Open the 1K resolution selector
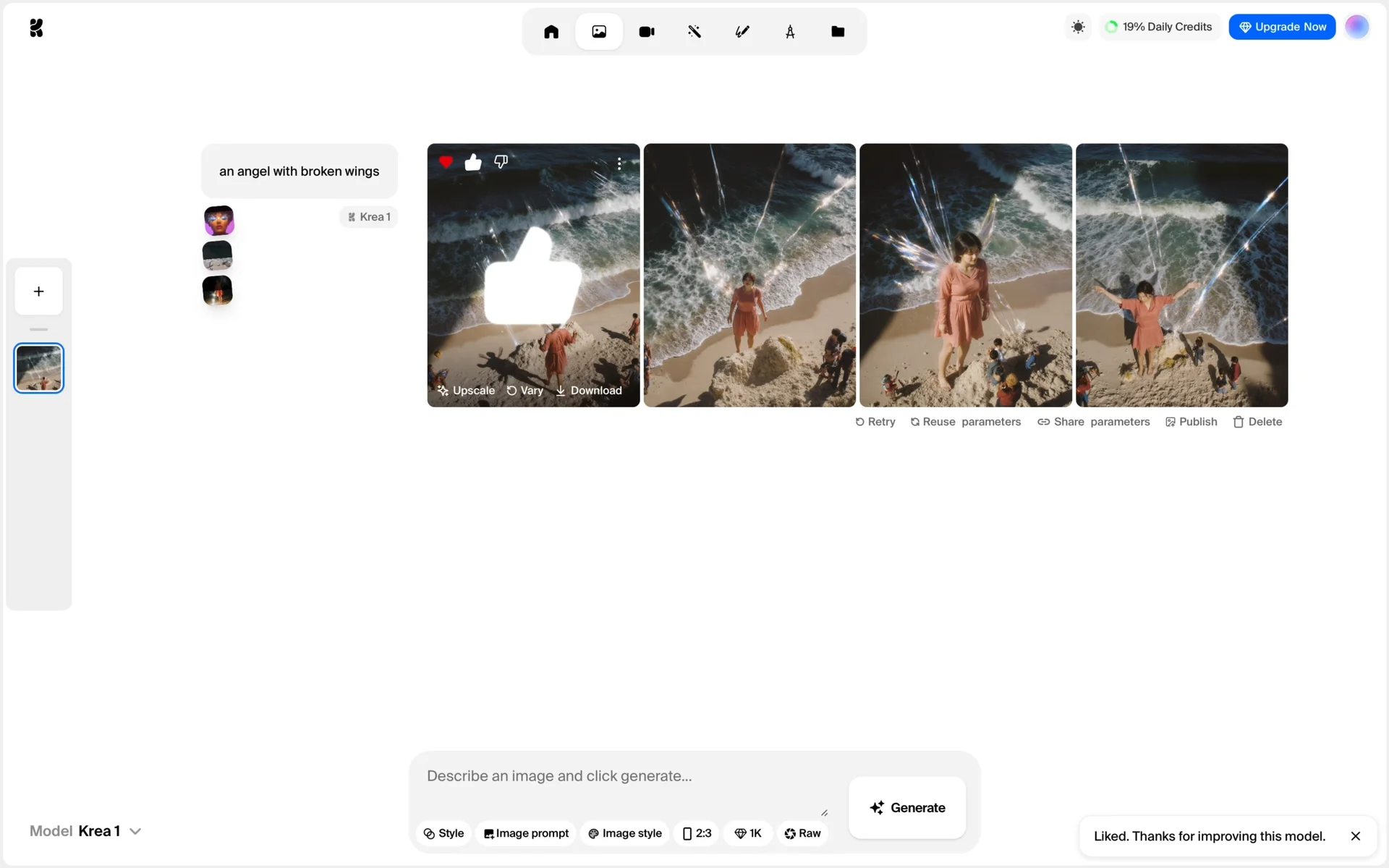The image size is (1389, 868). point(748,833)
